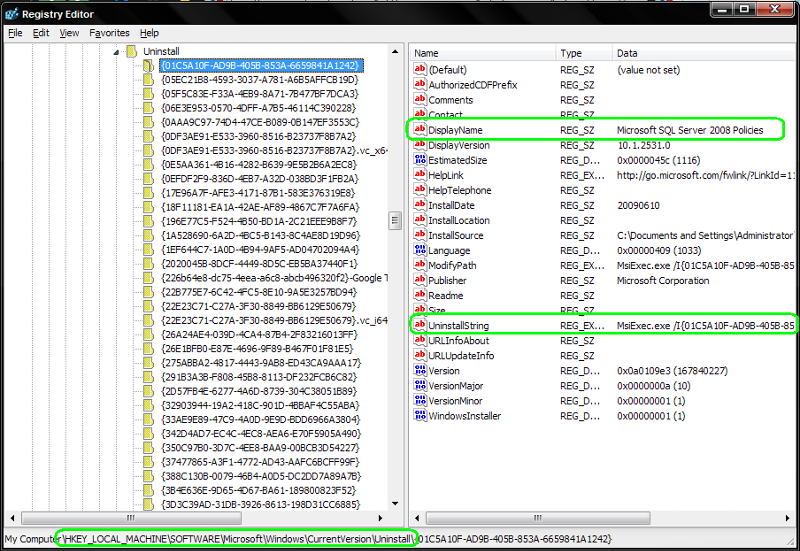This screenshot has width=800, height=551.
Task: Select key {0AAA9C97-74D4-47CE-B089-0B147EF3553C}
Action: [x=260, y=122]
